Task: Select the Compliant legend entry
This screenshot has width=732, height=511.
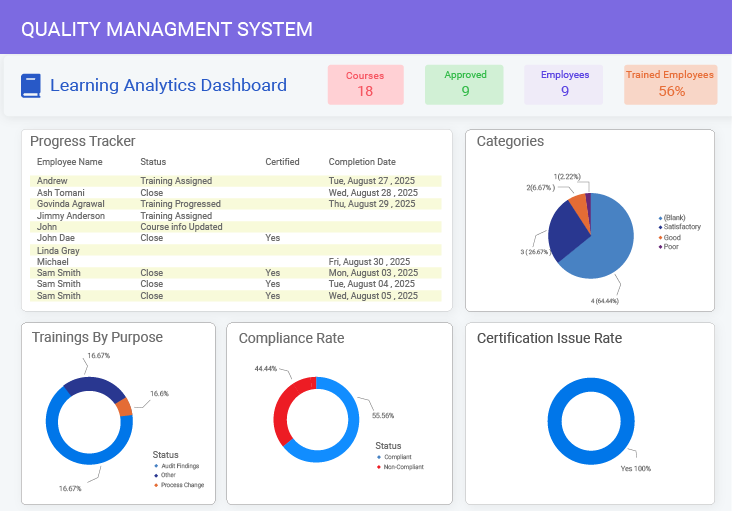Action: click(394, 457)
